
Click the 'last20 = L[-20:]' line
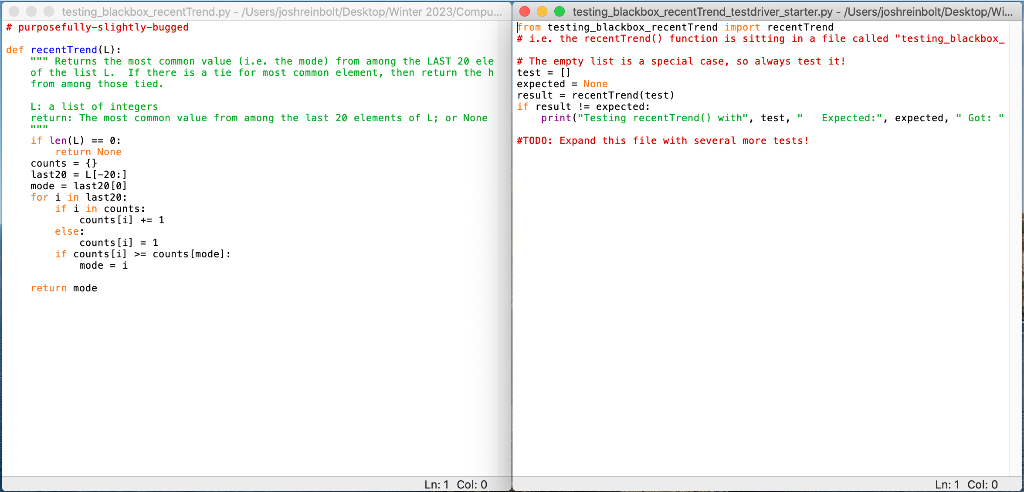pyautogui.click(x=79, y=174)
